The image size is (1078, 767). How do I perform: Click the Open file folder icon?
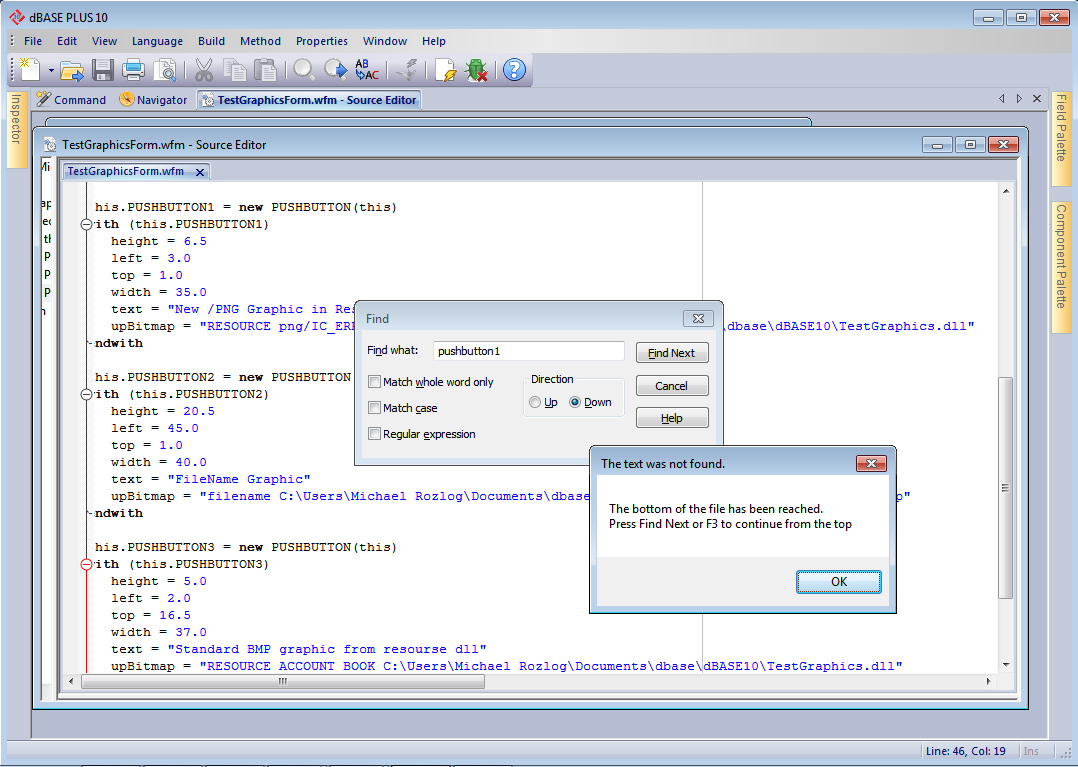(72, 70)
